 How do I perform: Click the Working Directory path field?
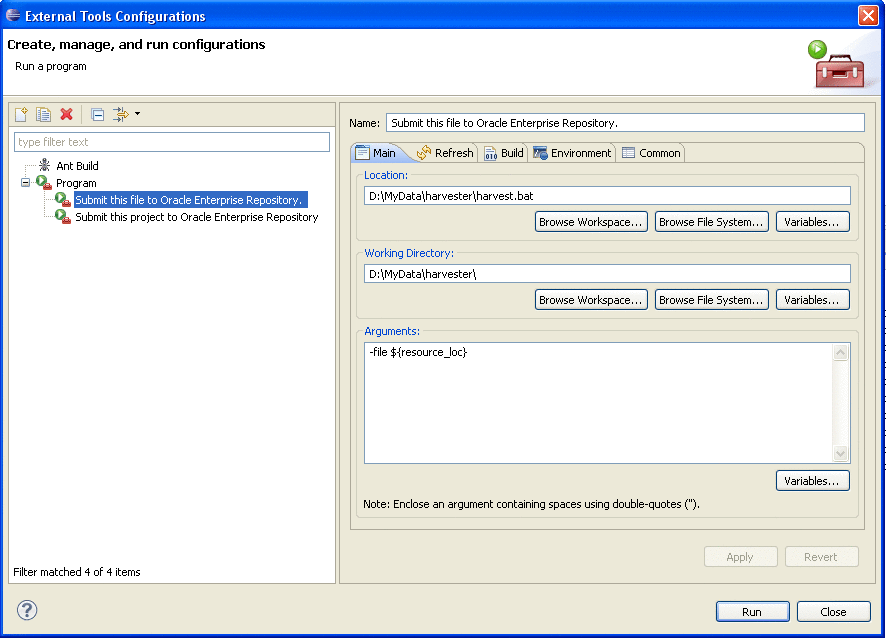coord(607,274)
